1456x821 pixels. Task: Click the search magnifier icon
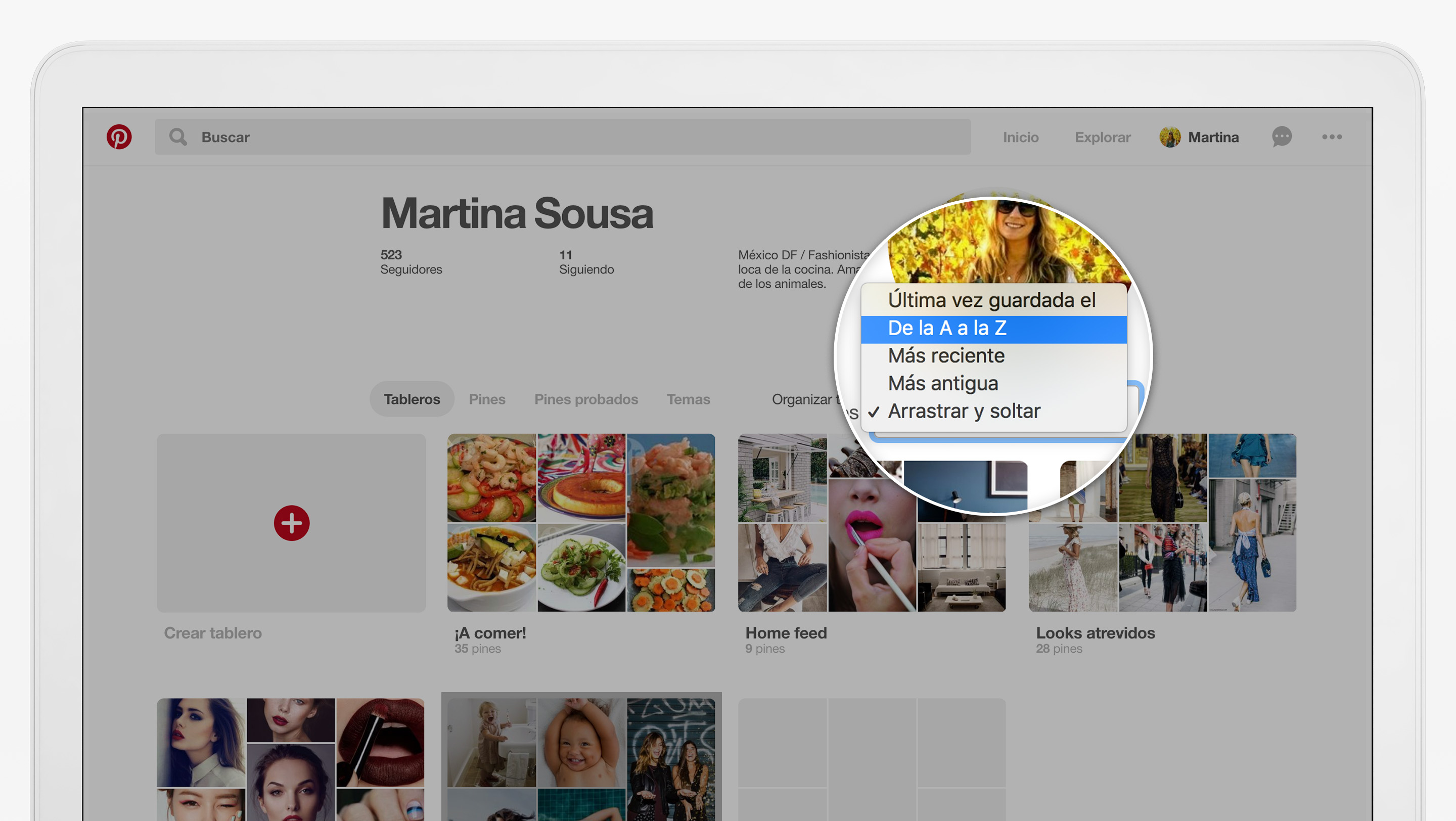178,136
